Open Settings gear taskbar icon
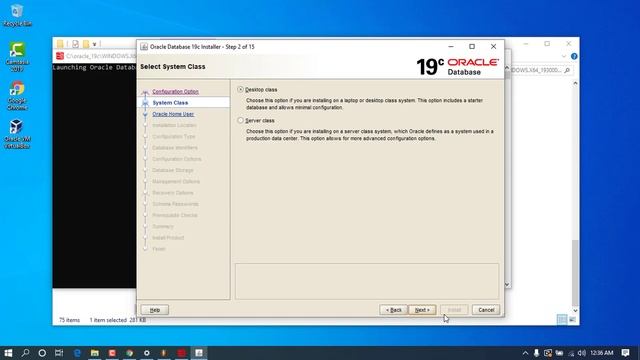Screen dimensions: 640x360 (x=147, y=353)
